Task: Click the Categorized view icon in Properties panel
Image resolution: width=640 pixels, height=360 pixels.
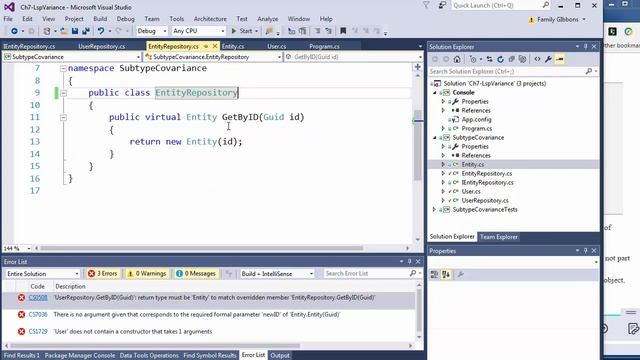Action: pos(434,275)
